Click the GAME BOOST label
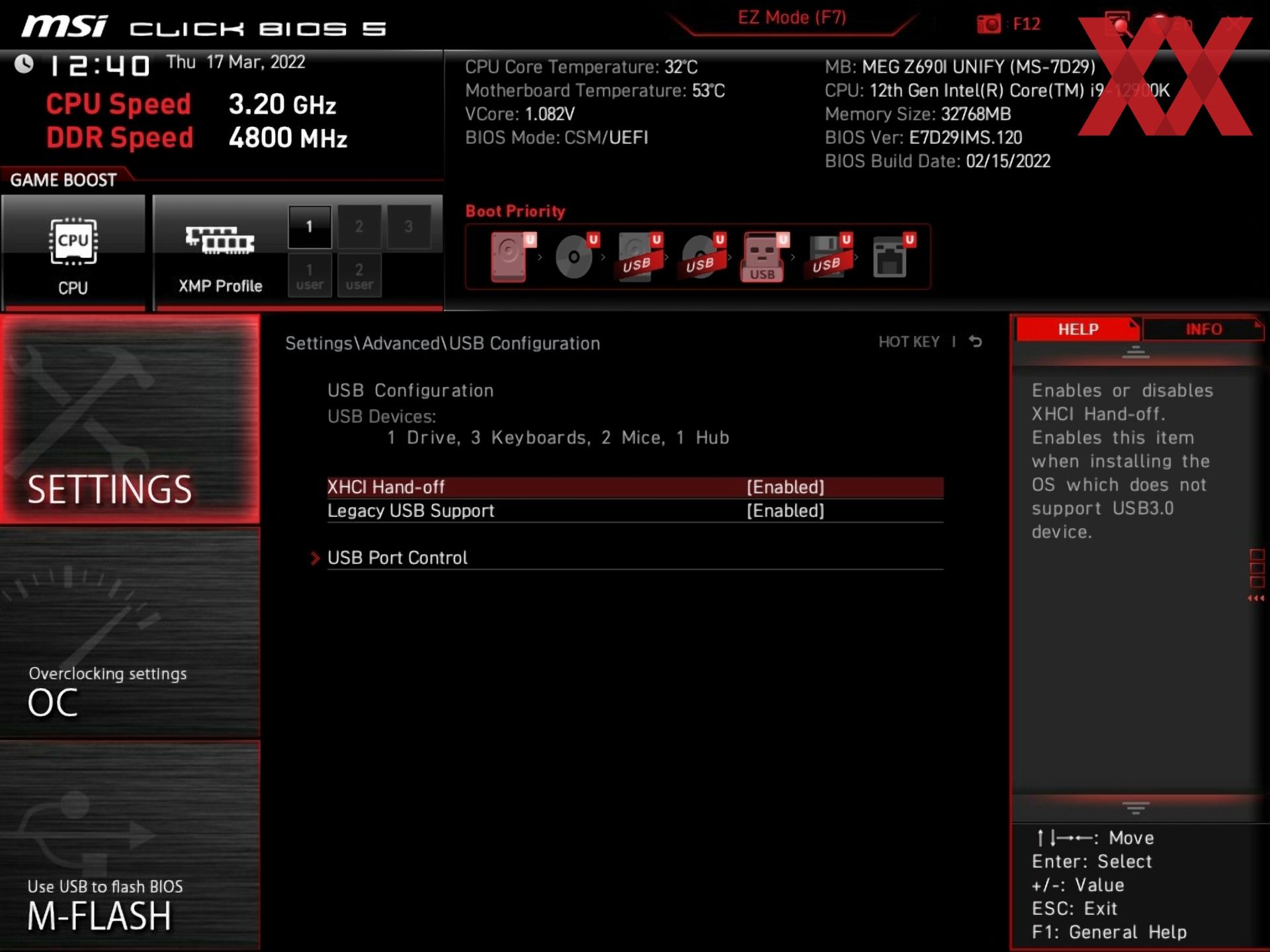 point(63,180)
